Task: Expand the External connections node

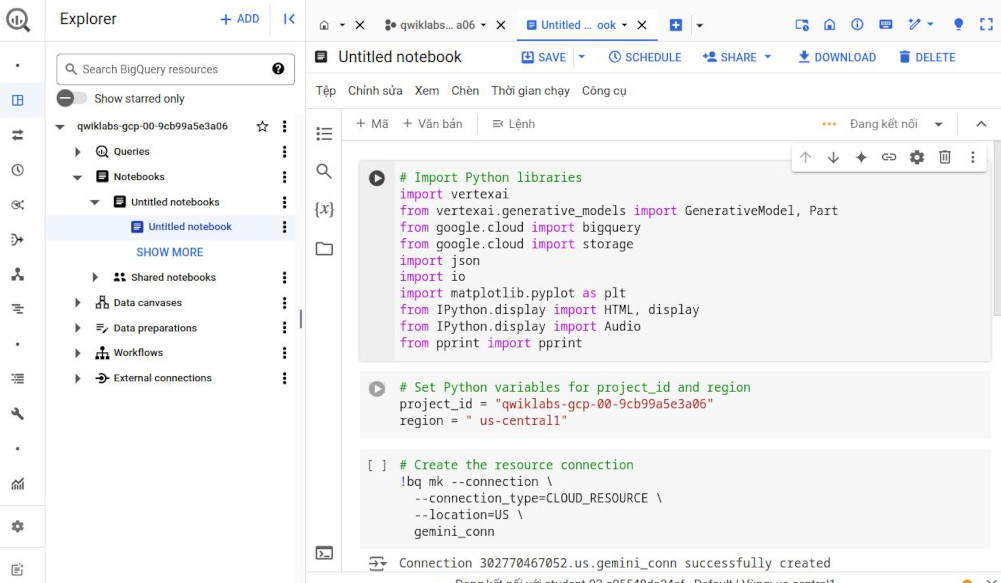Action: 77,378
